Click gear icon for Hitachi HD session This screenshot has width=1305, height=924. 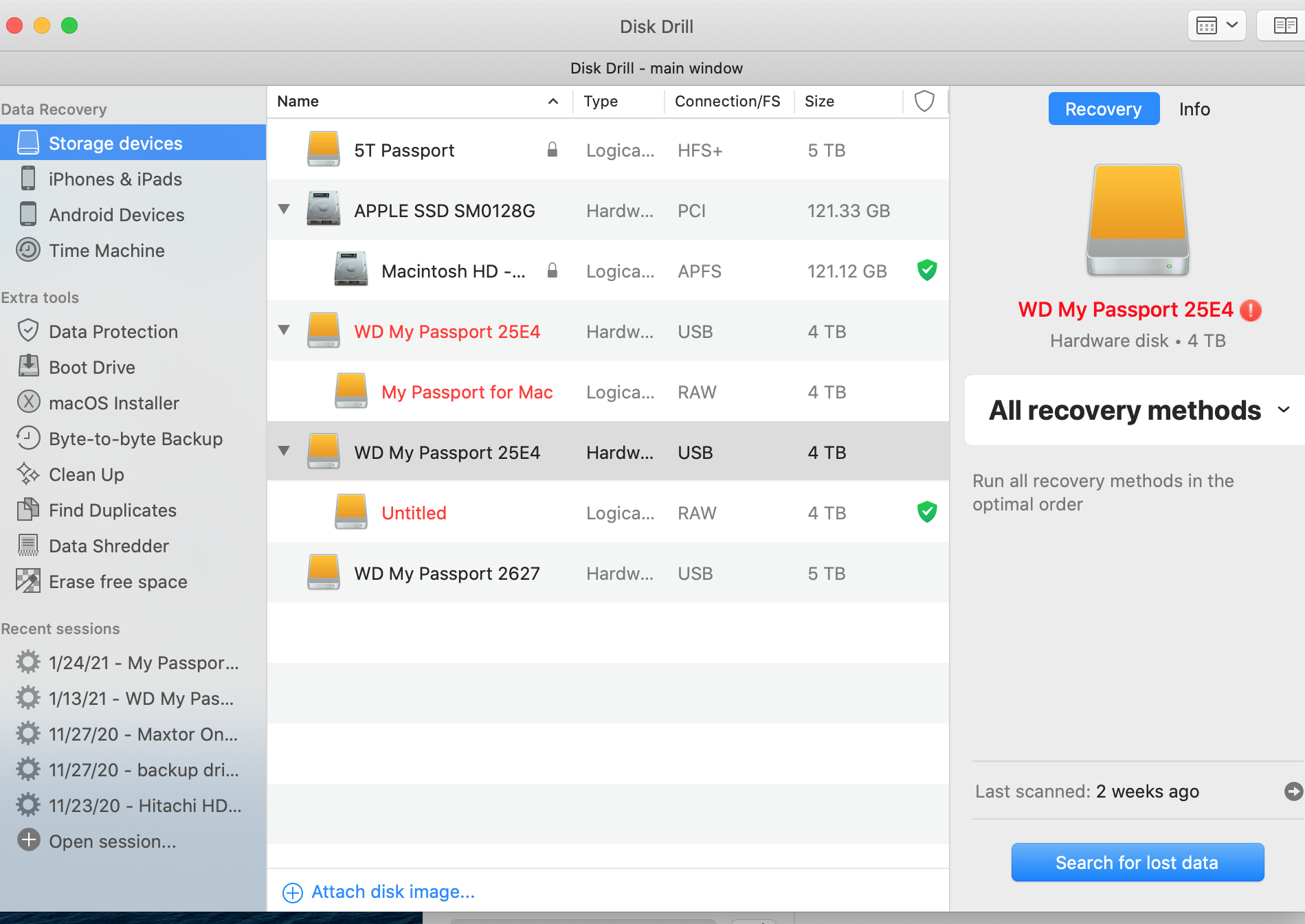(x=28, y=805)
